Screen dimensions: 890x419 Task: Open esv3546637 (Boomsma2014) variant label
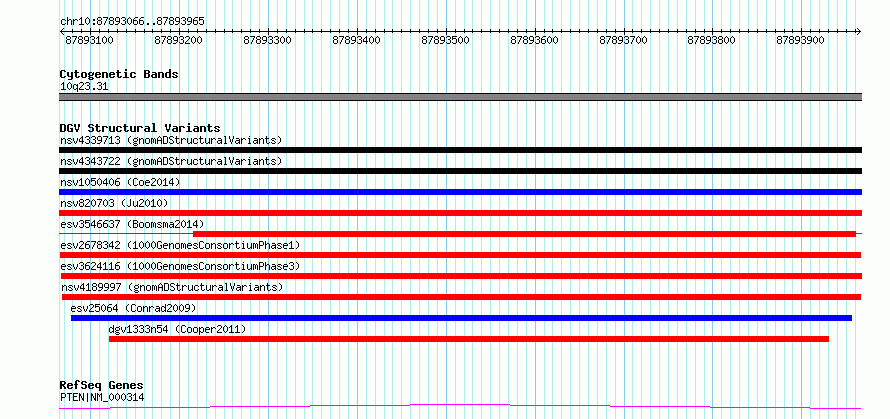(x=132, y=224)
